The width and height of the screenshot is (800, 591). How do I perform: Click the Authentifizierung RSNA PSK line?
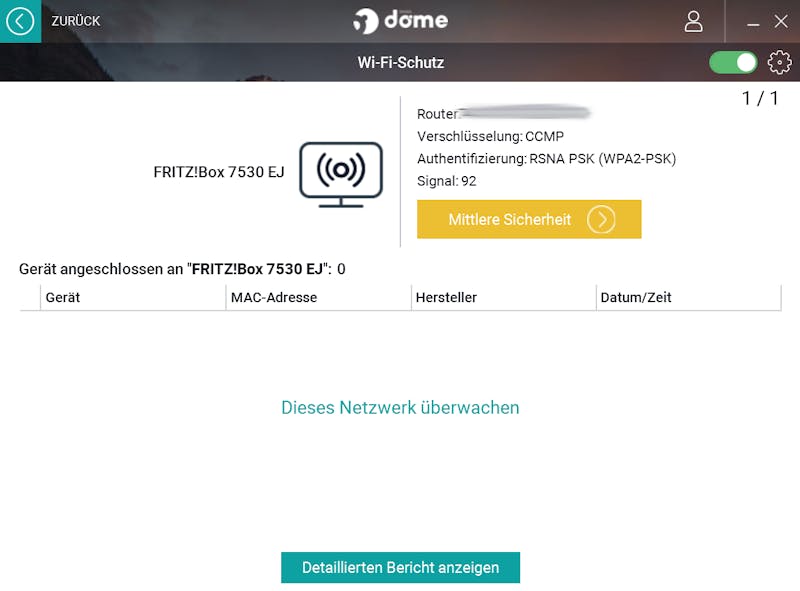[546, 159]
